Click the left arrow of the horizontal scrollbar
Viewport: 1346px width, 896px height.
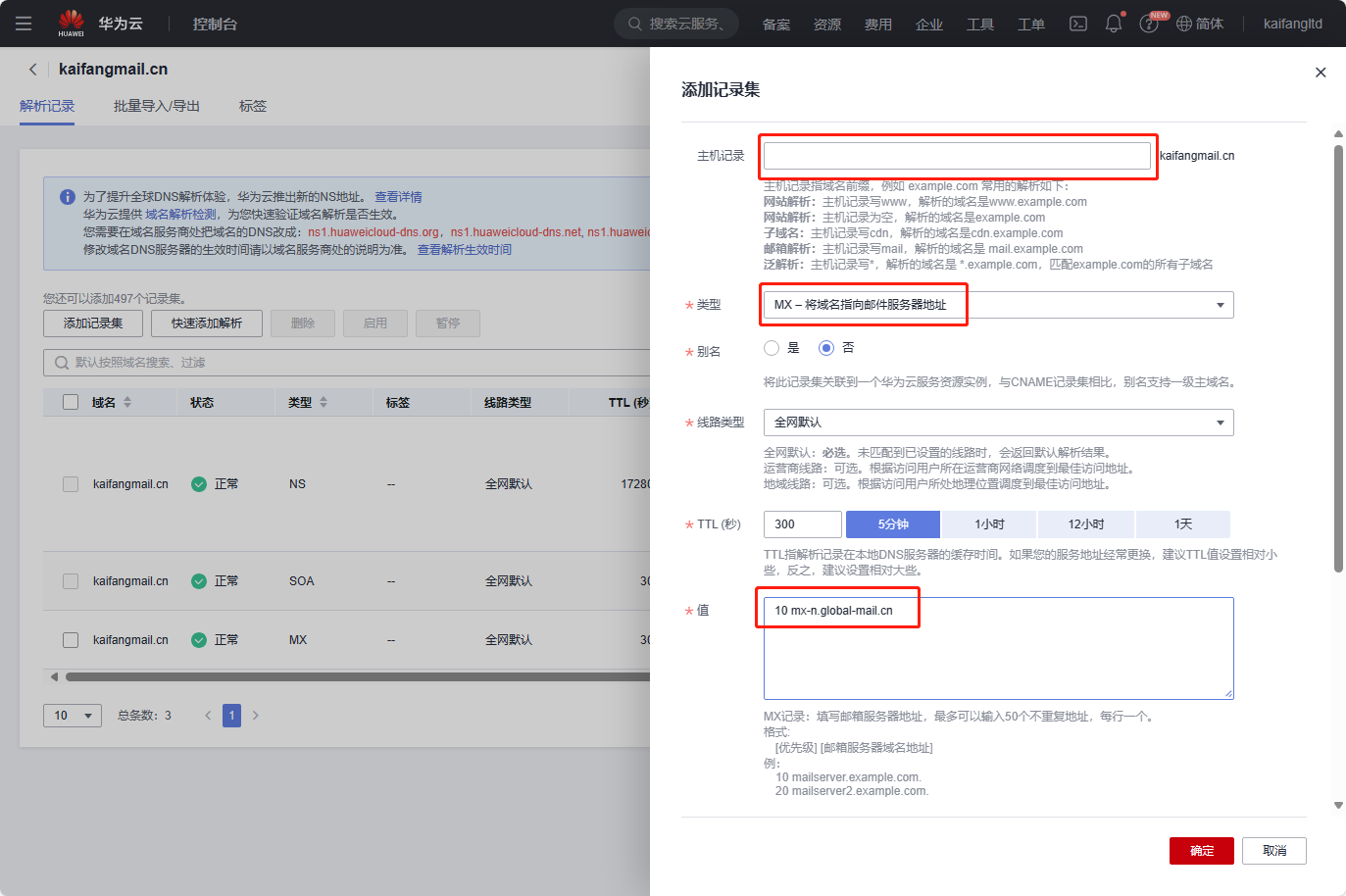point(54,676)
